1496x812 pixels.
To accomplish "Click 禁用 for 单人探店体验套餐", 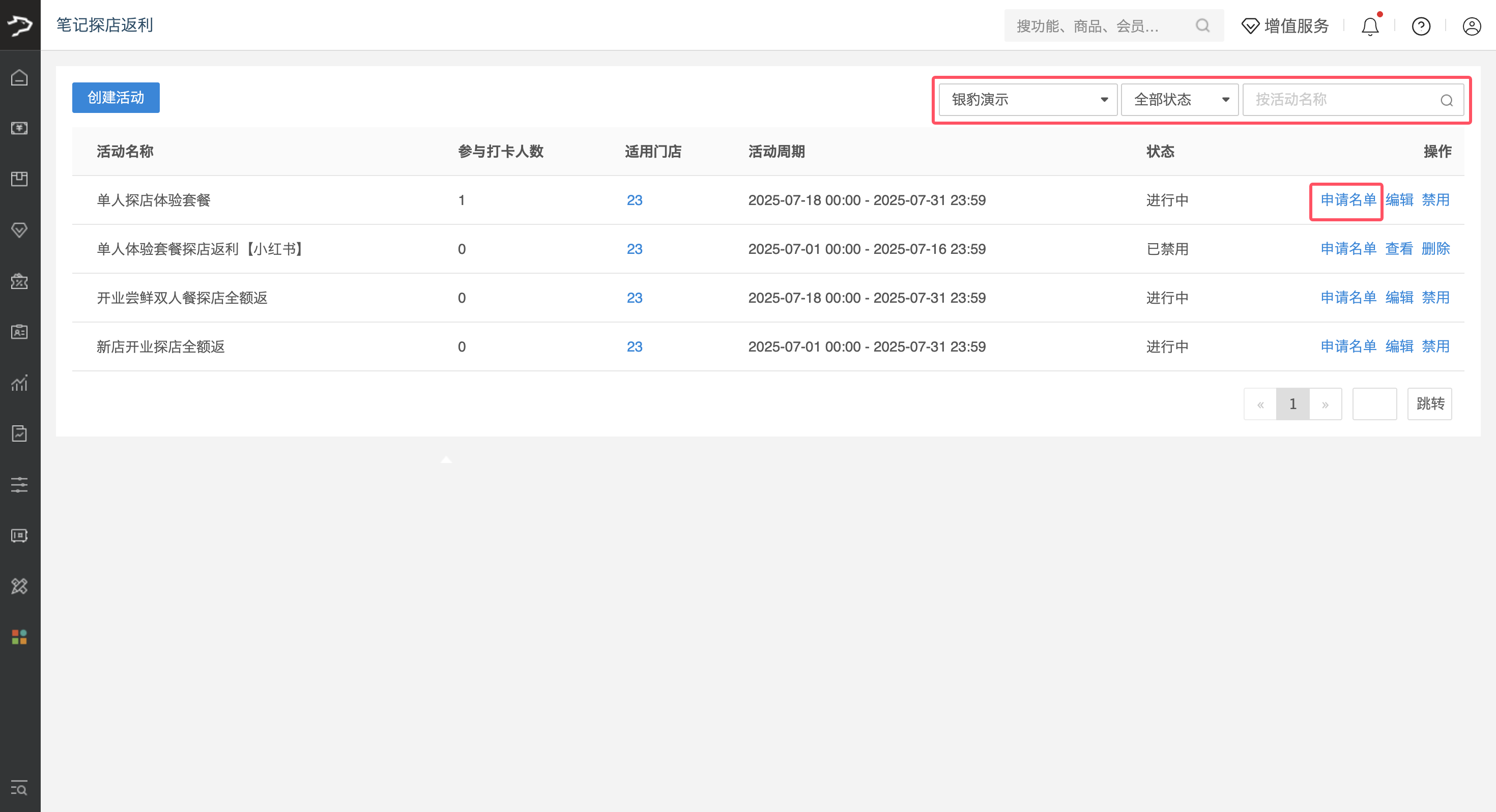I will (x=1435, y=200).
